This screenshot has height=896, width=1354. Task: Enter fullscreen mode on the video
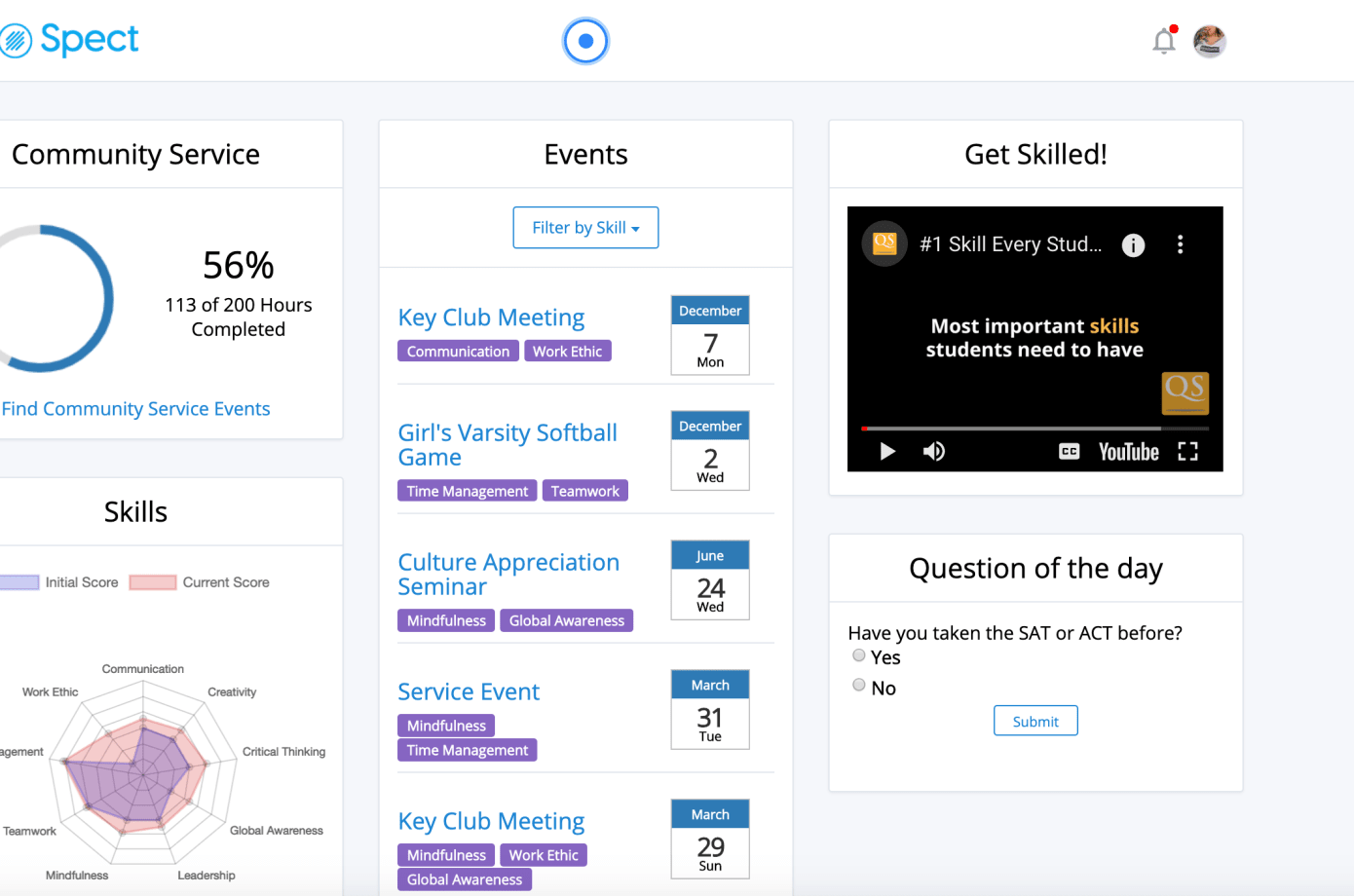[1187, 451]
